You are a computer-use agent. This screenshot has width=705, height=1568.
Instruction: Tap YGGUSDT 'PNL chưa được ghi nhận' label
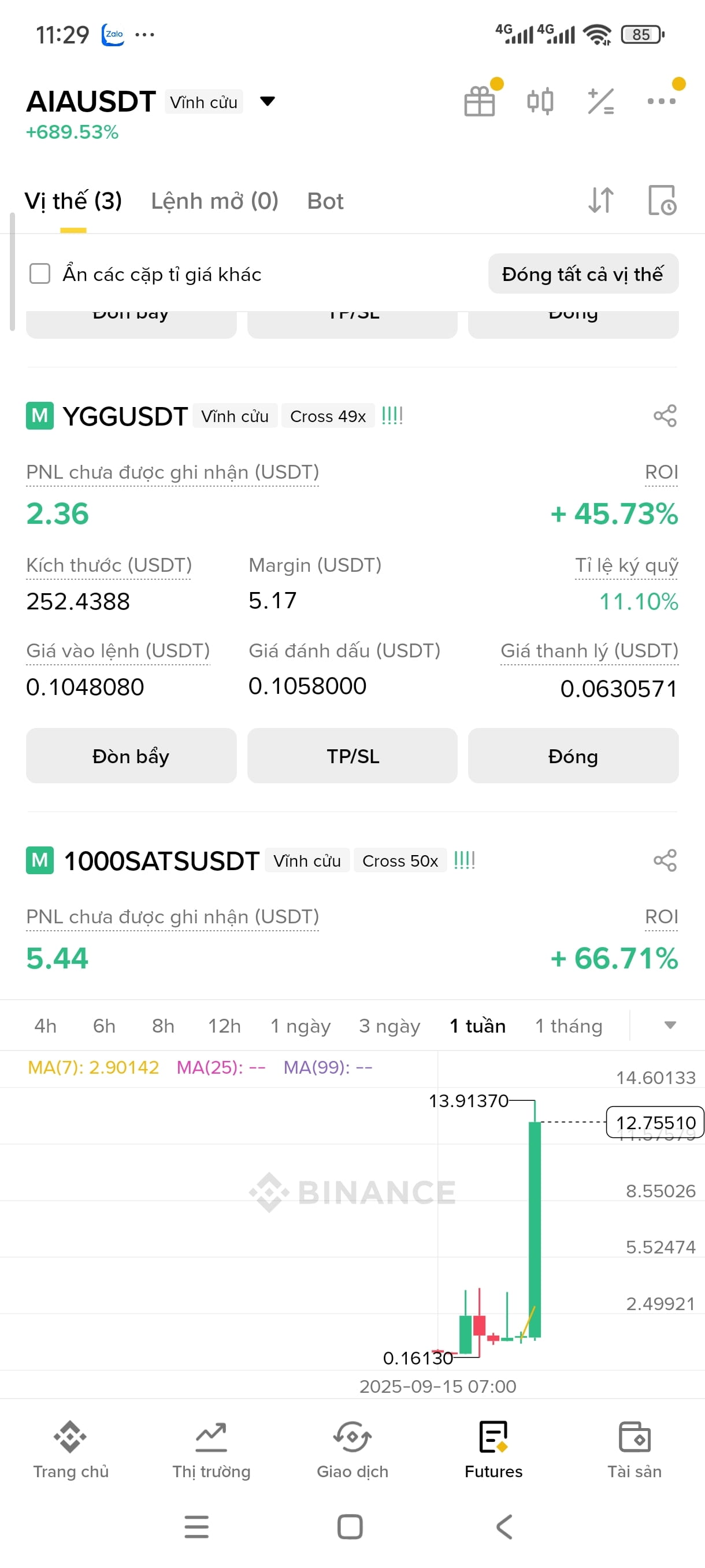(x=173, y=472)
